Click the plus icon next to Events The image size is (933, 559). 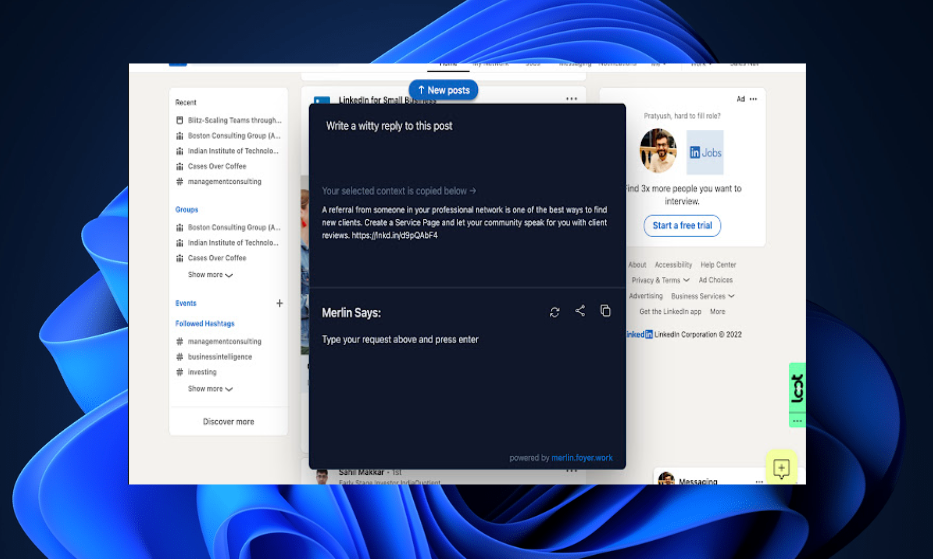coord(280,303)
